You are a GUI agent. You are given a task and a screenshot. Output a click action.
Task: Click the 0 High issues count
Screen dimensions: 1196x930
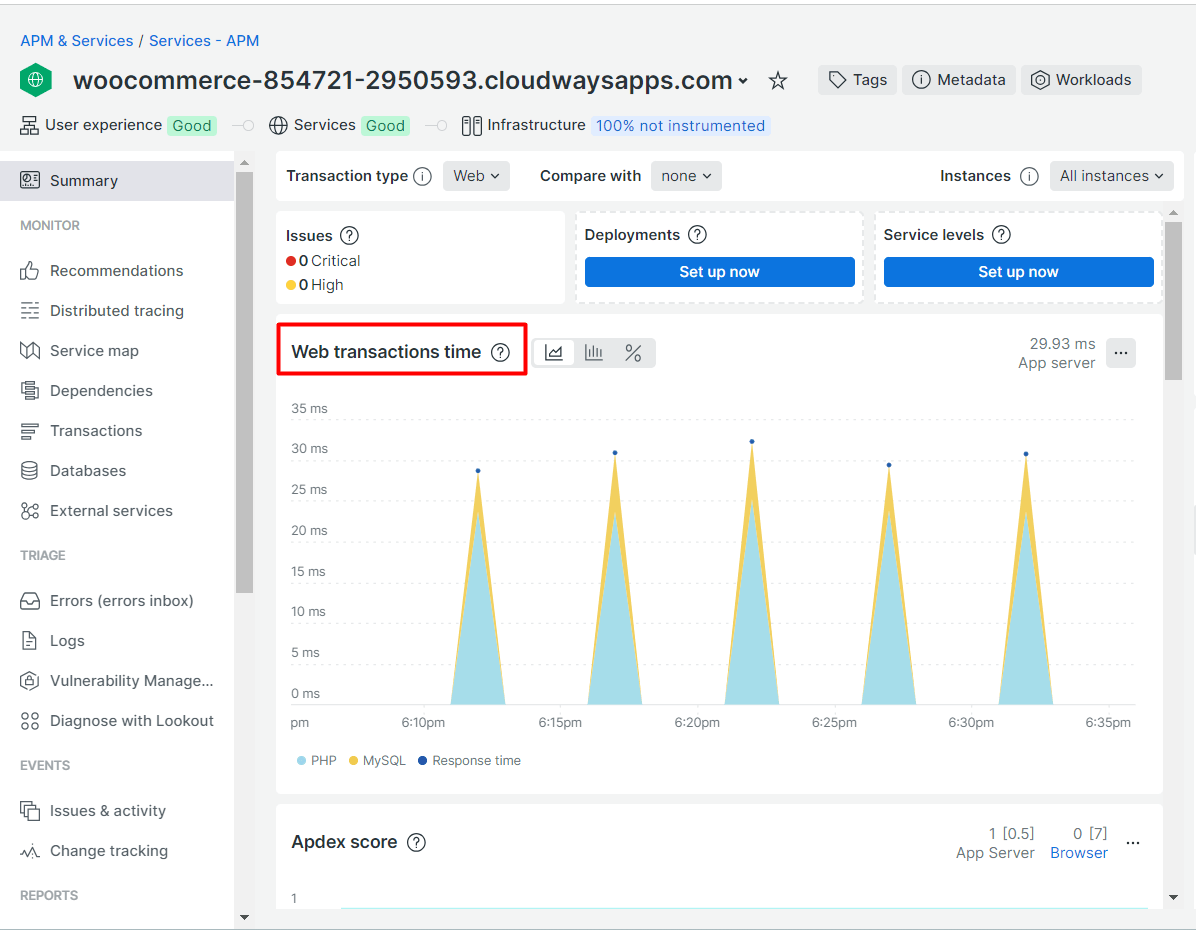[x=314, y=285]
